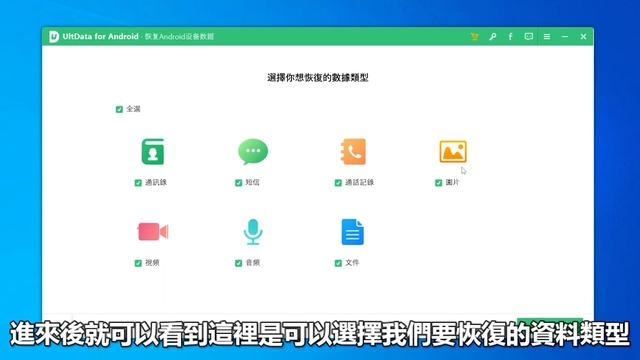640x360 pixels.
Task: Select the green Messages speech bubble icon
Action: pyautogui.click(x=253, y=151)
